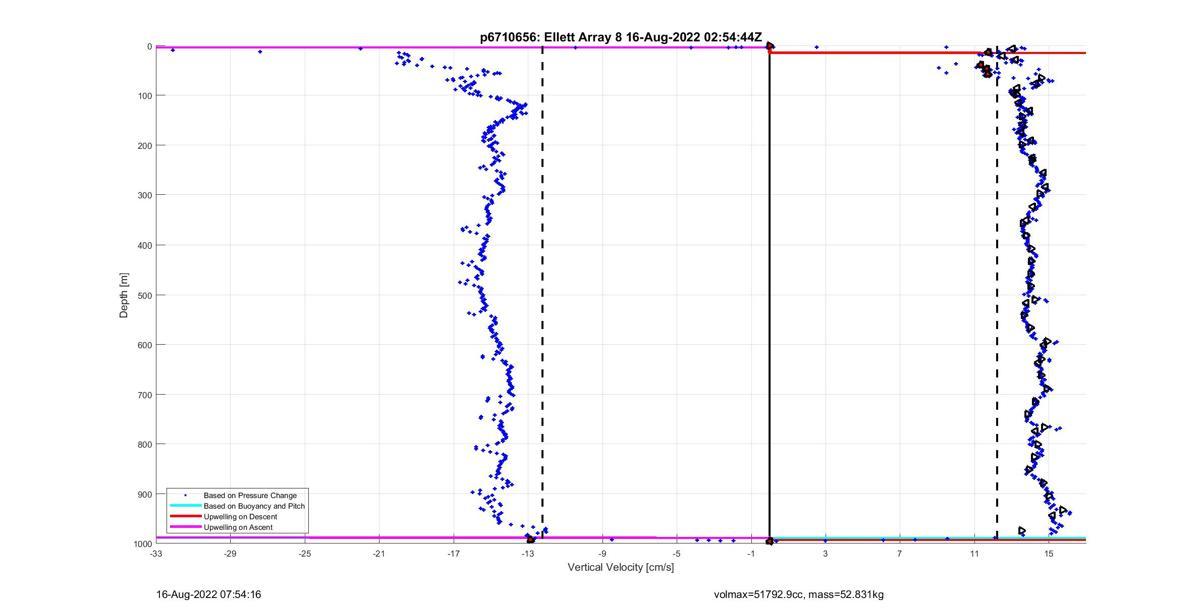
Task: Click the depth tick label '400'
Action: point(145,245)
